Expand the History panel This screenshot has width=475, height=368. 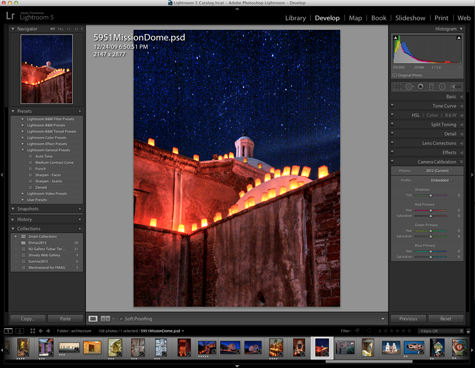click(13, 220)
